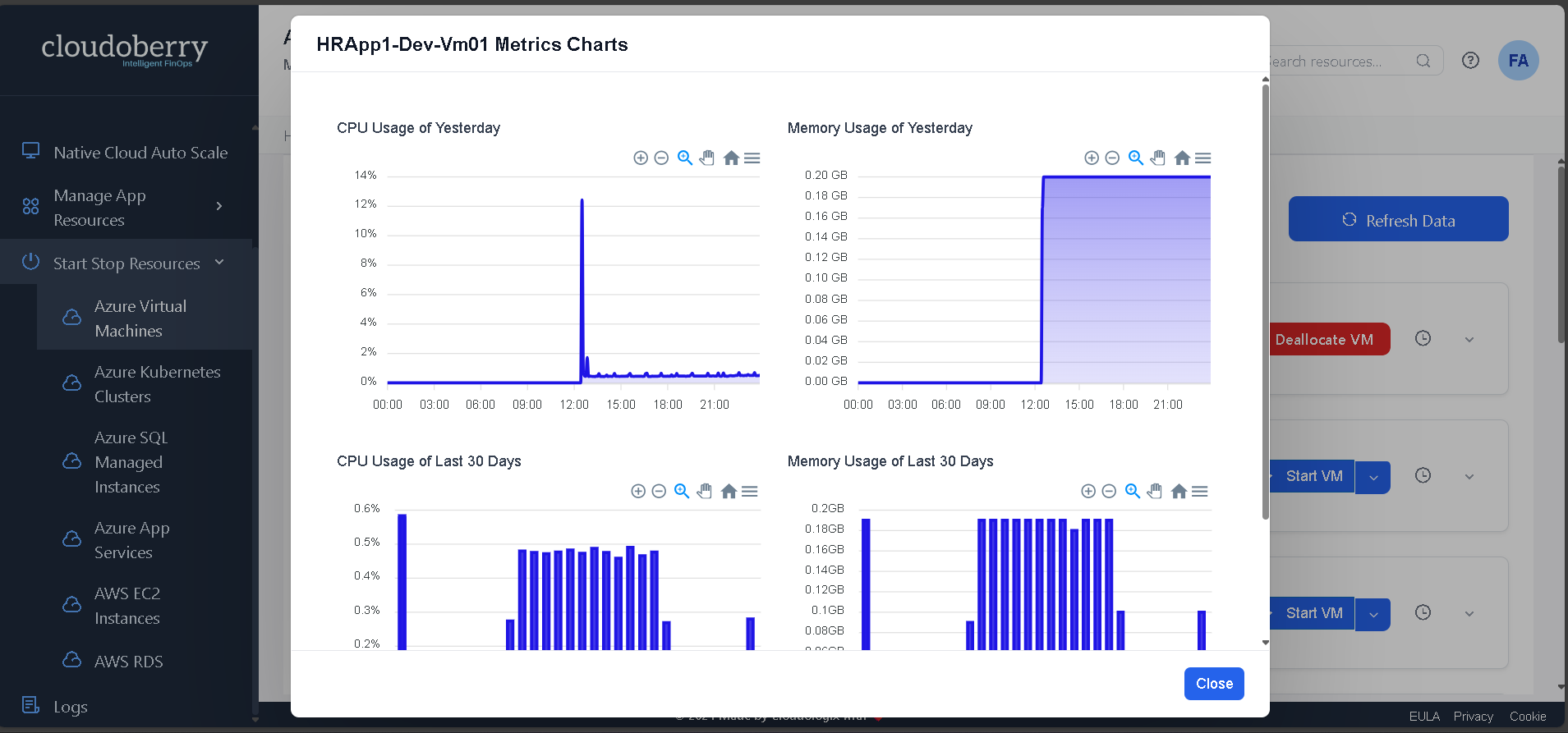Zoom in on CPU Usage of Last 30 Days chart
The width and height of the screenshot is (1568, 733).
click(x=638, y=491)
